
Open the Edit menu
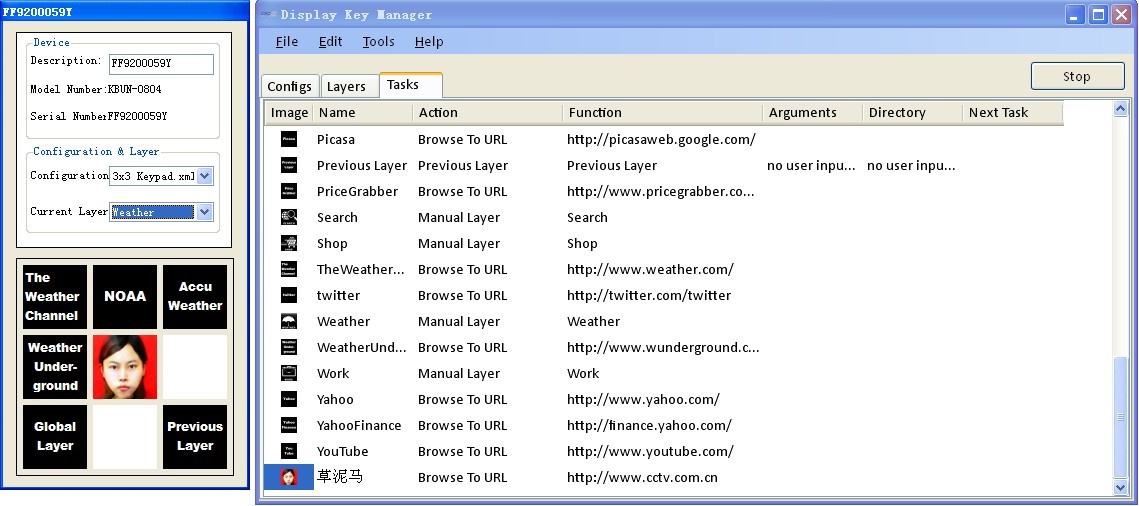(x=331, y=41)
